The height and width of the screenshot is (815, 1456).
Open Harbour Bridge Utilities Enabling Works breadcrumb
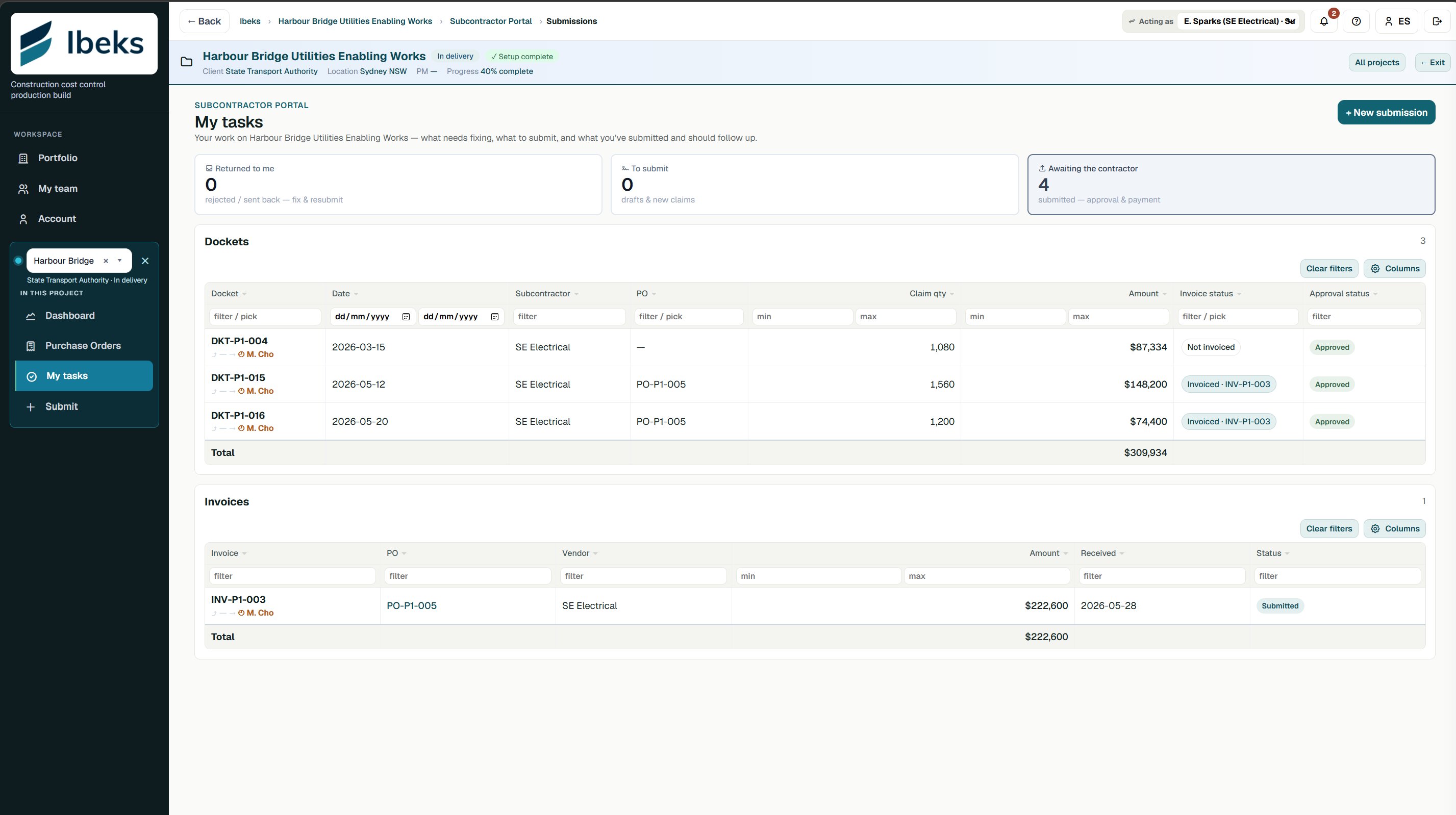click(355, 21)
